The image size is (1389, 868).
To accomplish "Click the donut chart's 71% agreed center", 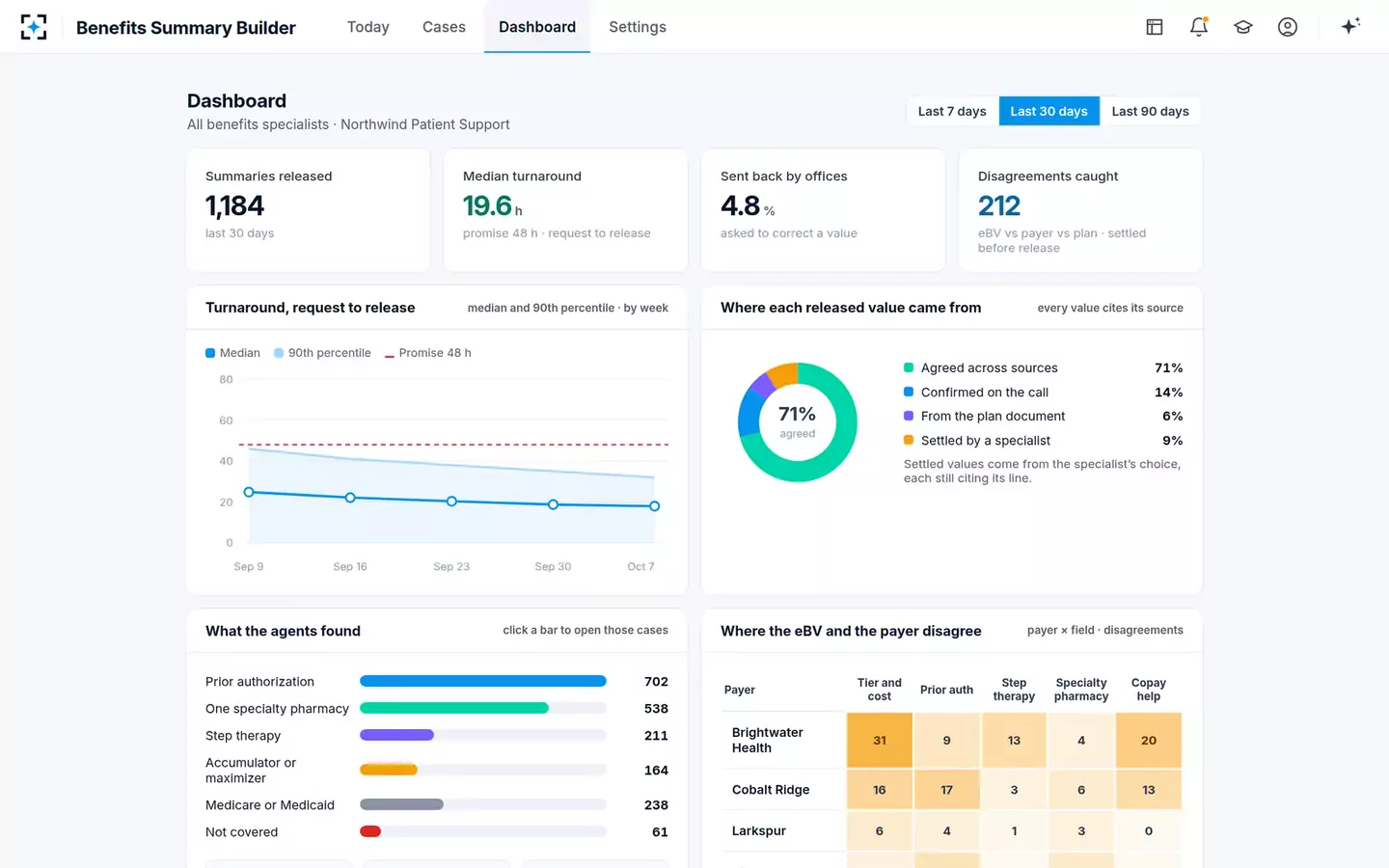I will click(798, 421).
